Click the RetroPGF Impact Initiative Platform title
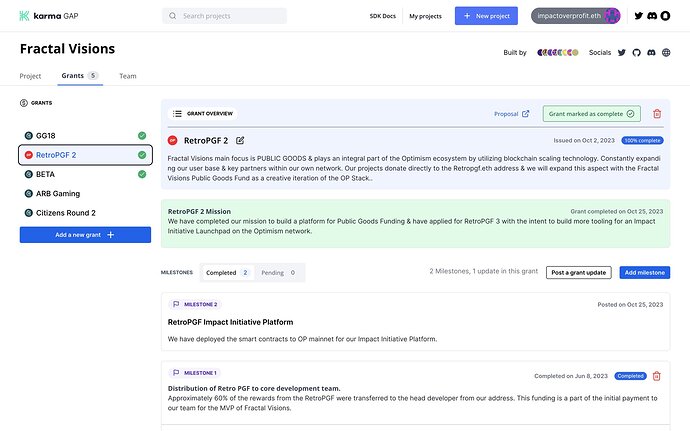Image resolution: width=690 pixels, height=431 pixels. click(x=230, y=322)
